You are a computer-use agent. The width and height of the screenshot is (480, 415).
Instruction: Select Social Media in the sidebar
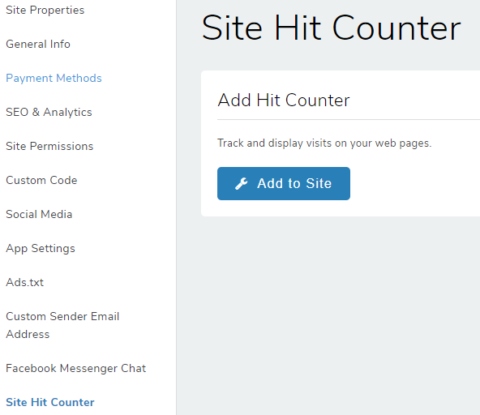39,214
